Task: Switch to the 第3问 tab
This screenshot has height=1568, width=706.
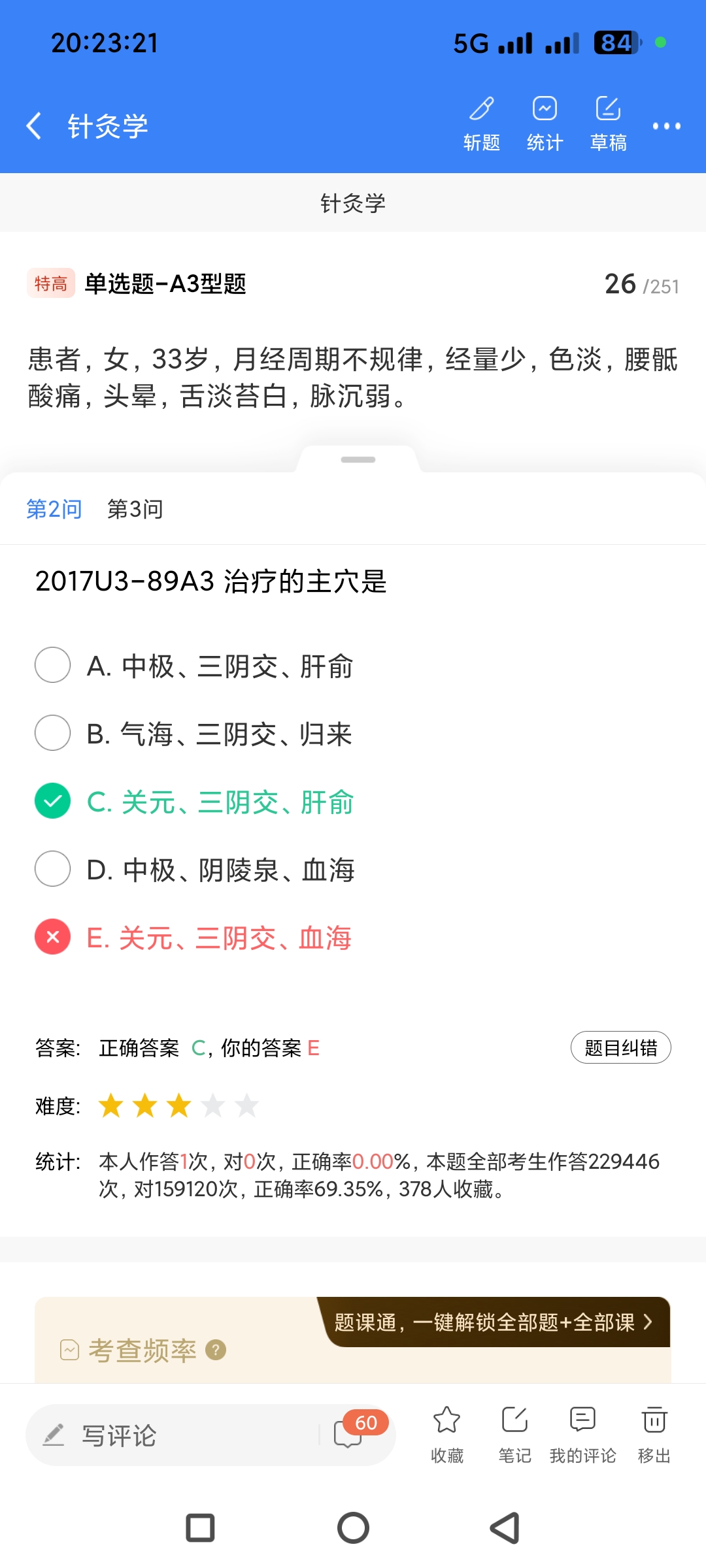Action: coord(135,509)
